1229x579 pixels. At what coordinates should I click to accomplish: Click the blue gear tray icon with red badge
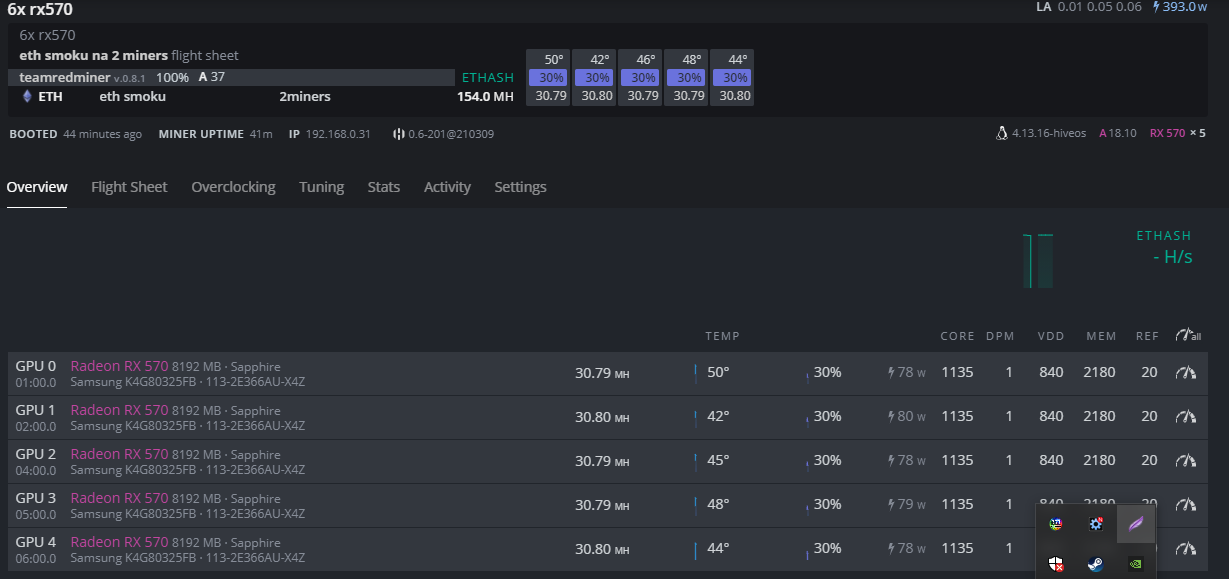pyautogui.click(x=1096, y=524)
